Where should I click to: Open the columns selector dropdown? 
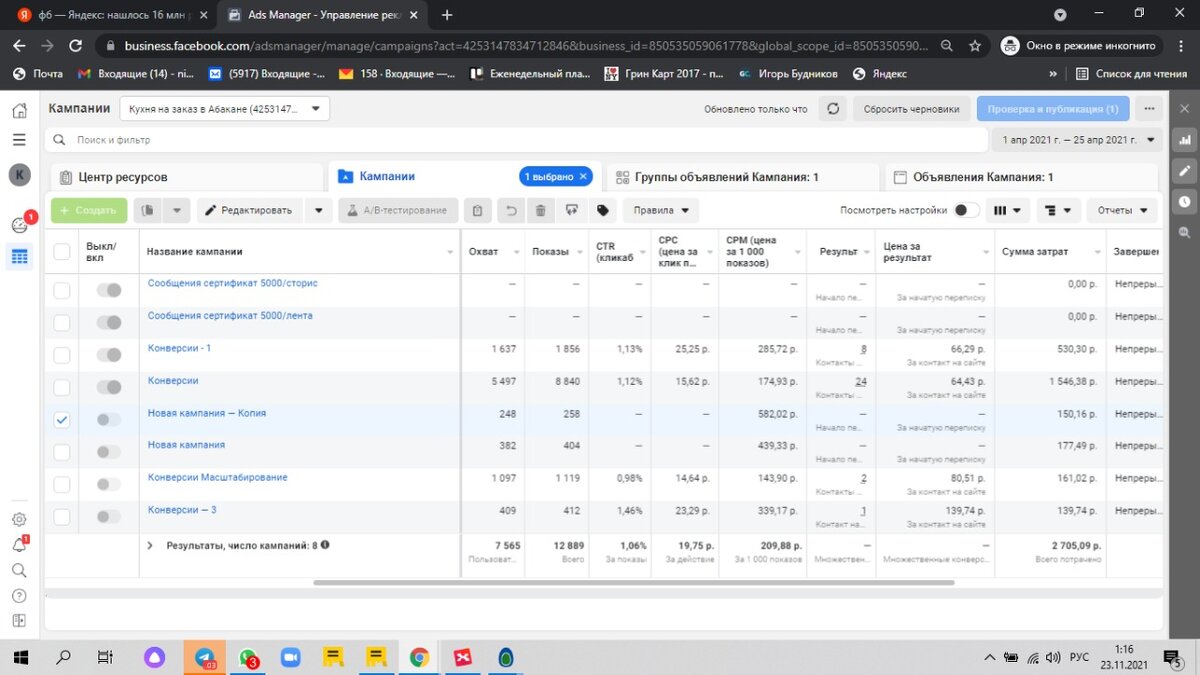[x=1007, y=210]
